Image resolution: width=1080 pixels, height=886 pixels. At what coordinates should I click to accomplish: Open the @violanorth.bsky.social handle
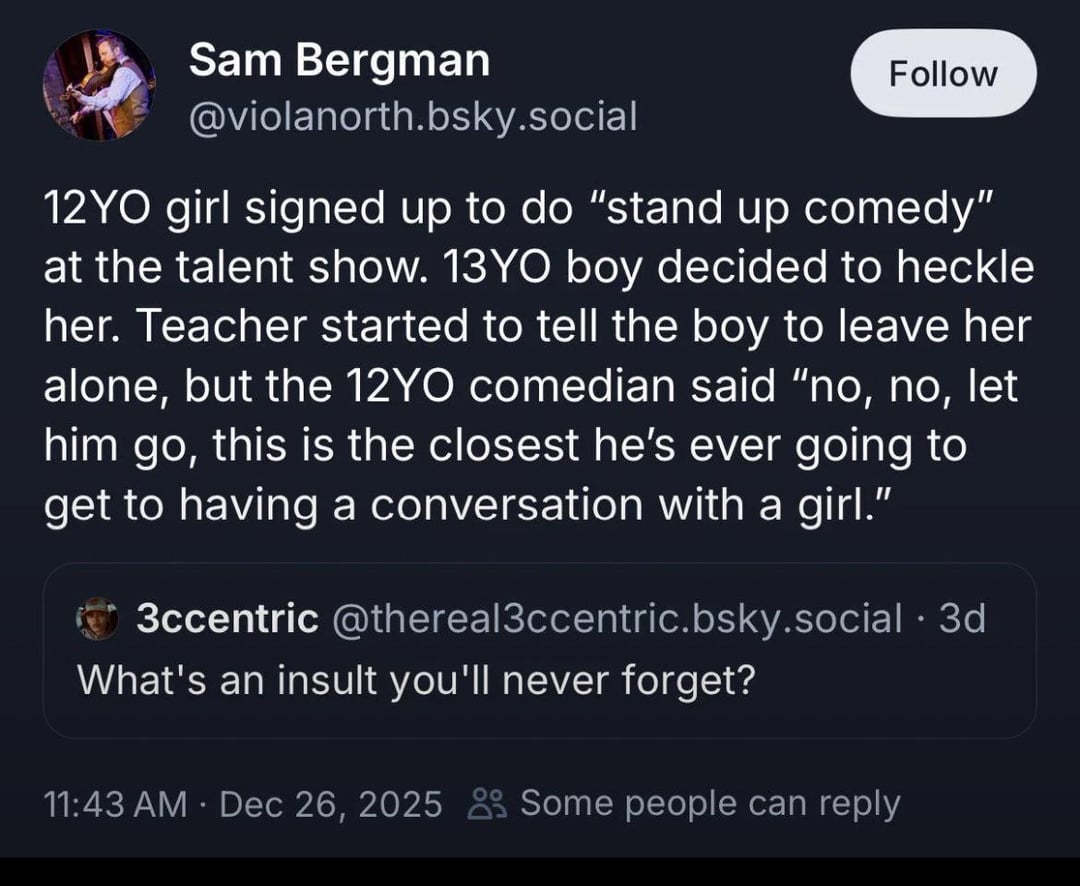coord(412,117)
